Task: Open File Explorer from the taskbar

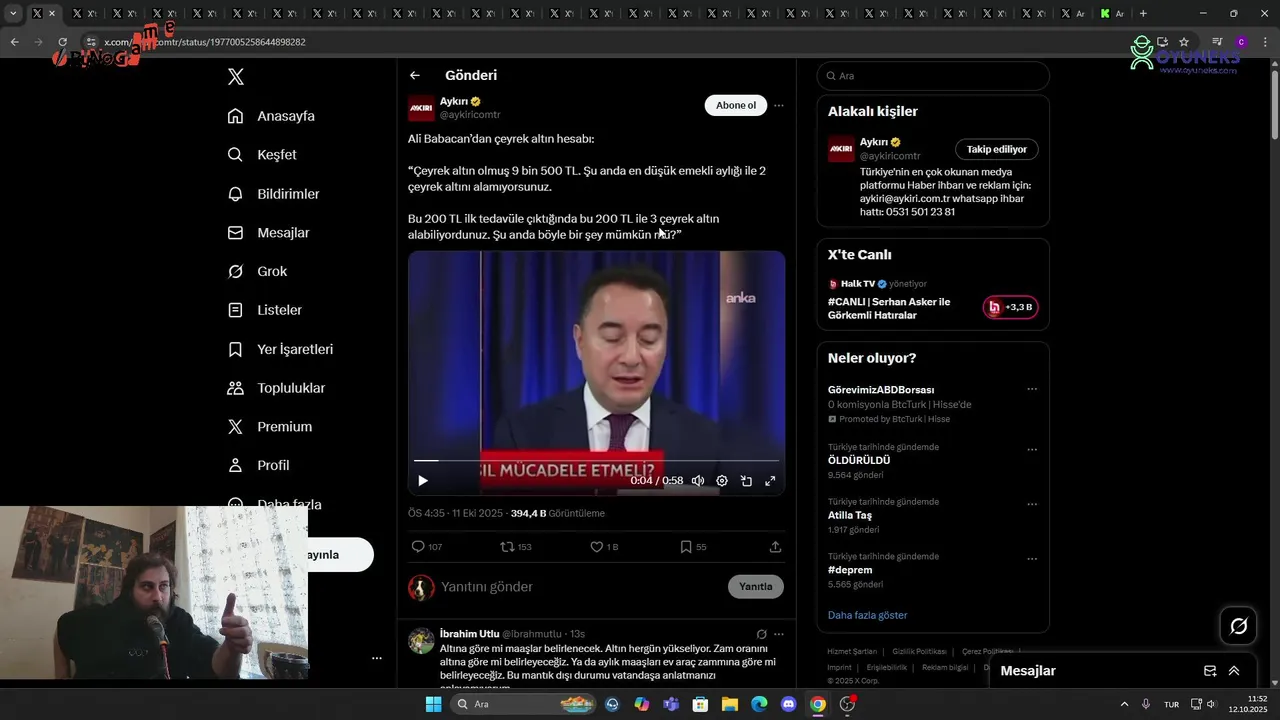Action: click(730, 704)
